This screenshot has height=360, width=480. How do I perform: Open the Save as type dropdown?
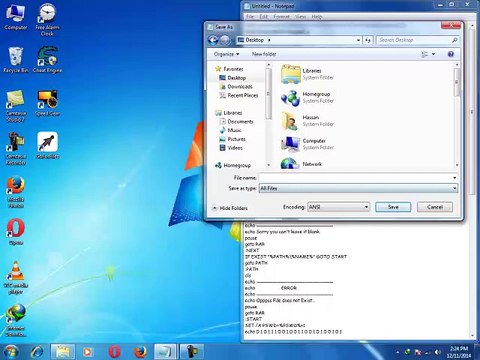click(x=358, y=188)
